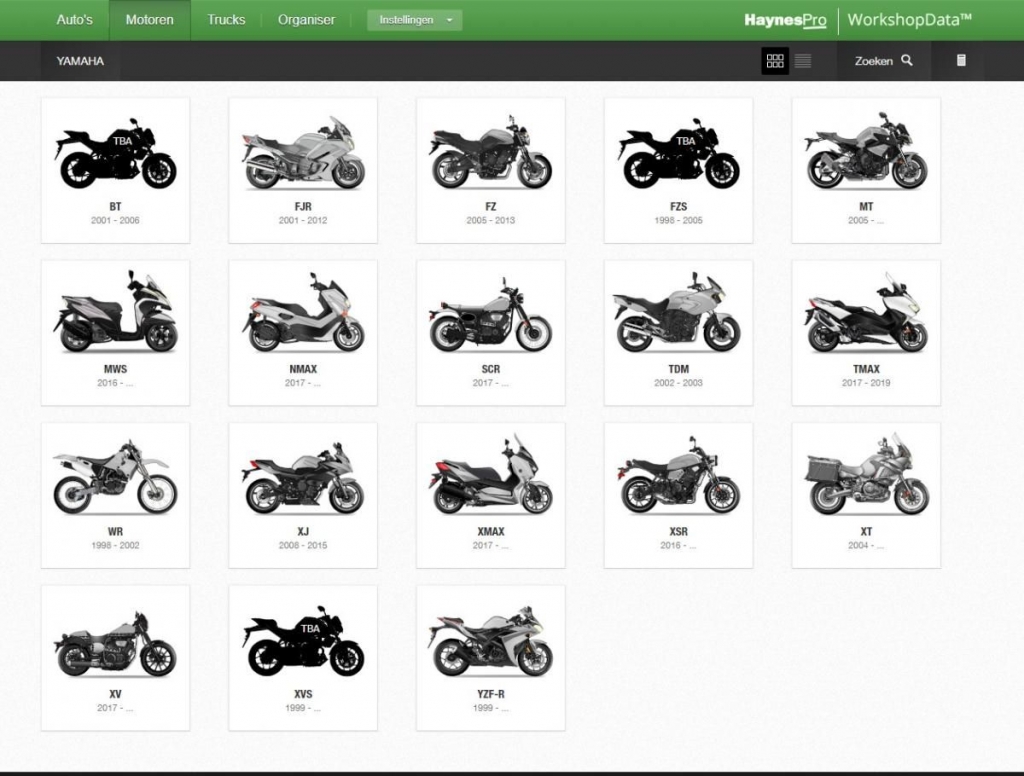Screen dimensions: 1024x776
Task: Click the XMAX model name
Action: point(490,532)
